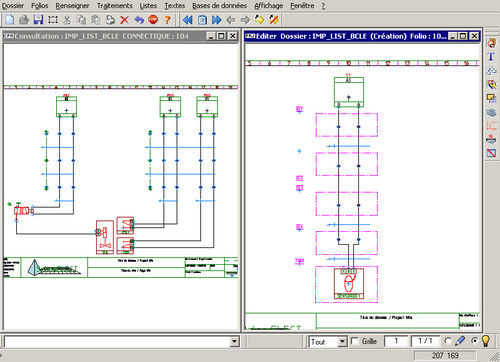The width and height of the screenshot is (500, 362).
Task: Click the orange question mark help icon
Action: (x=167, y=20)
